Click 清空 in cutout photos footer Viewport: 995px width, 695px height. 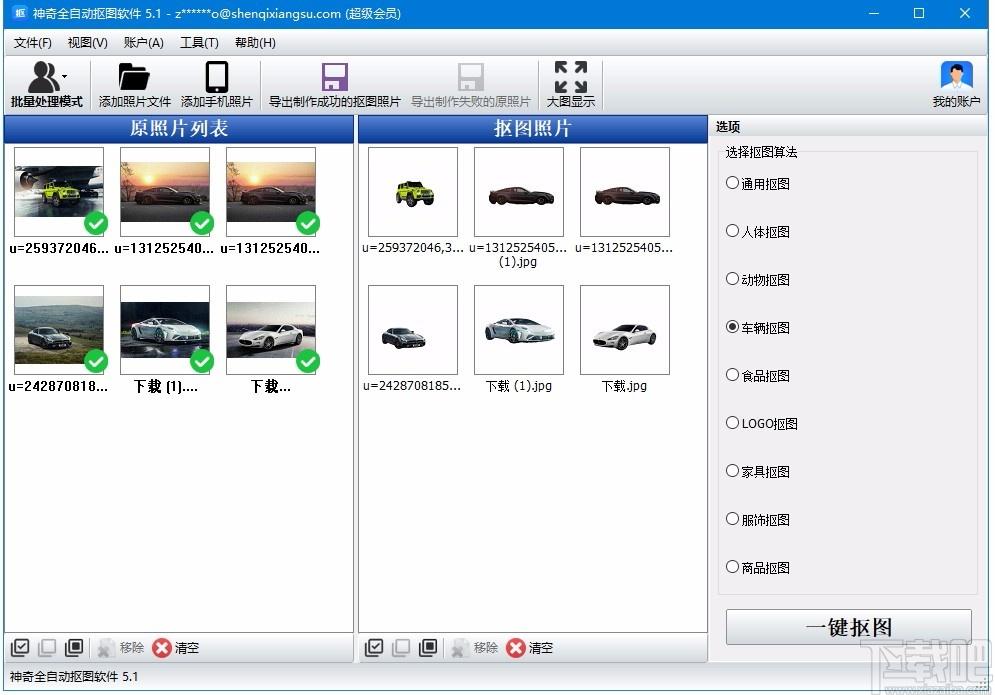click(x=530, y=647)
